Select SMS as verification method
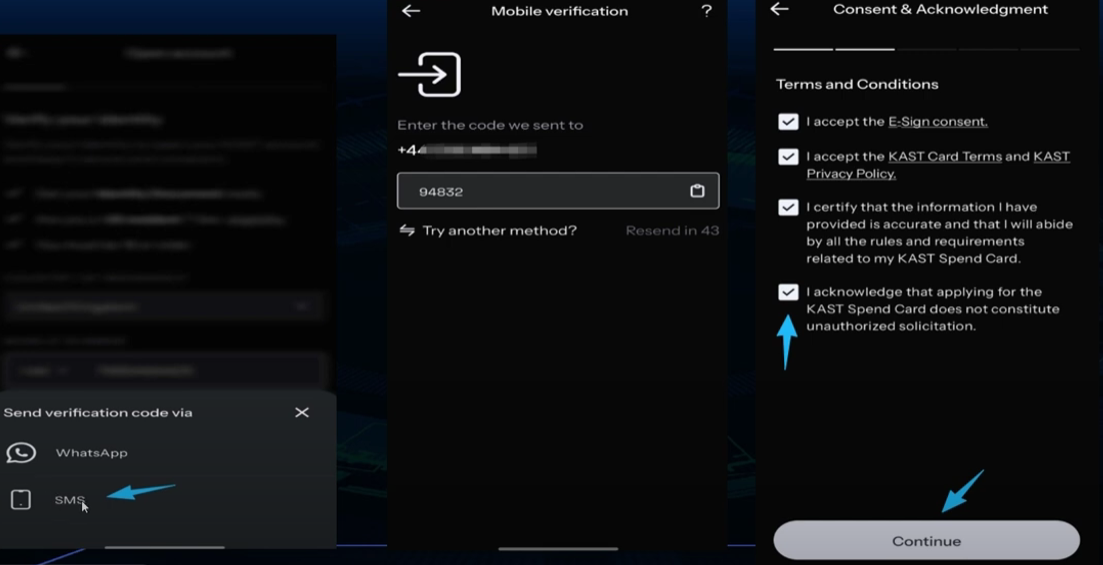Screen dimensions: 1103x565 tap(70, 500)
